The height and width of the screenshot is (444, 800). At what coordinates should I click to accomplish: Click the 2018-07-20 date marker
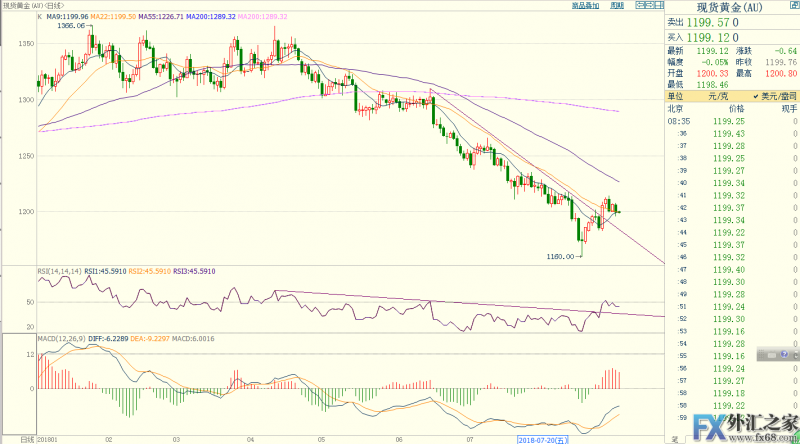(x=542, y=438)
